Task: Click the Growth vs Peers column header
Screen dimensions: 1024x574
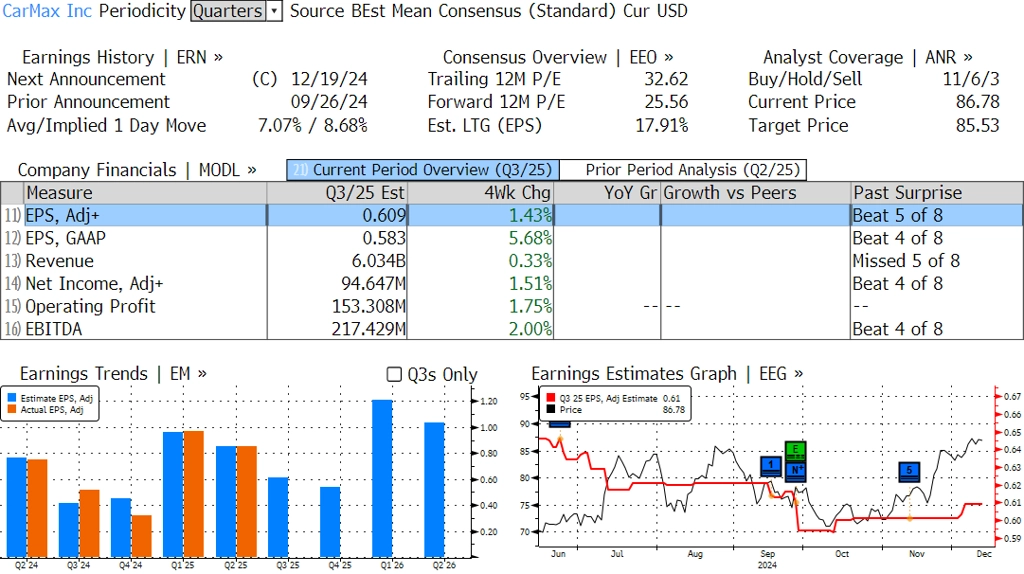Action: (756, 193)
